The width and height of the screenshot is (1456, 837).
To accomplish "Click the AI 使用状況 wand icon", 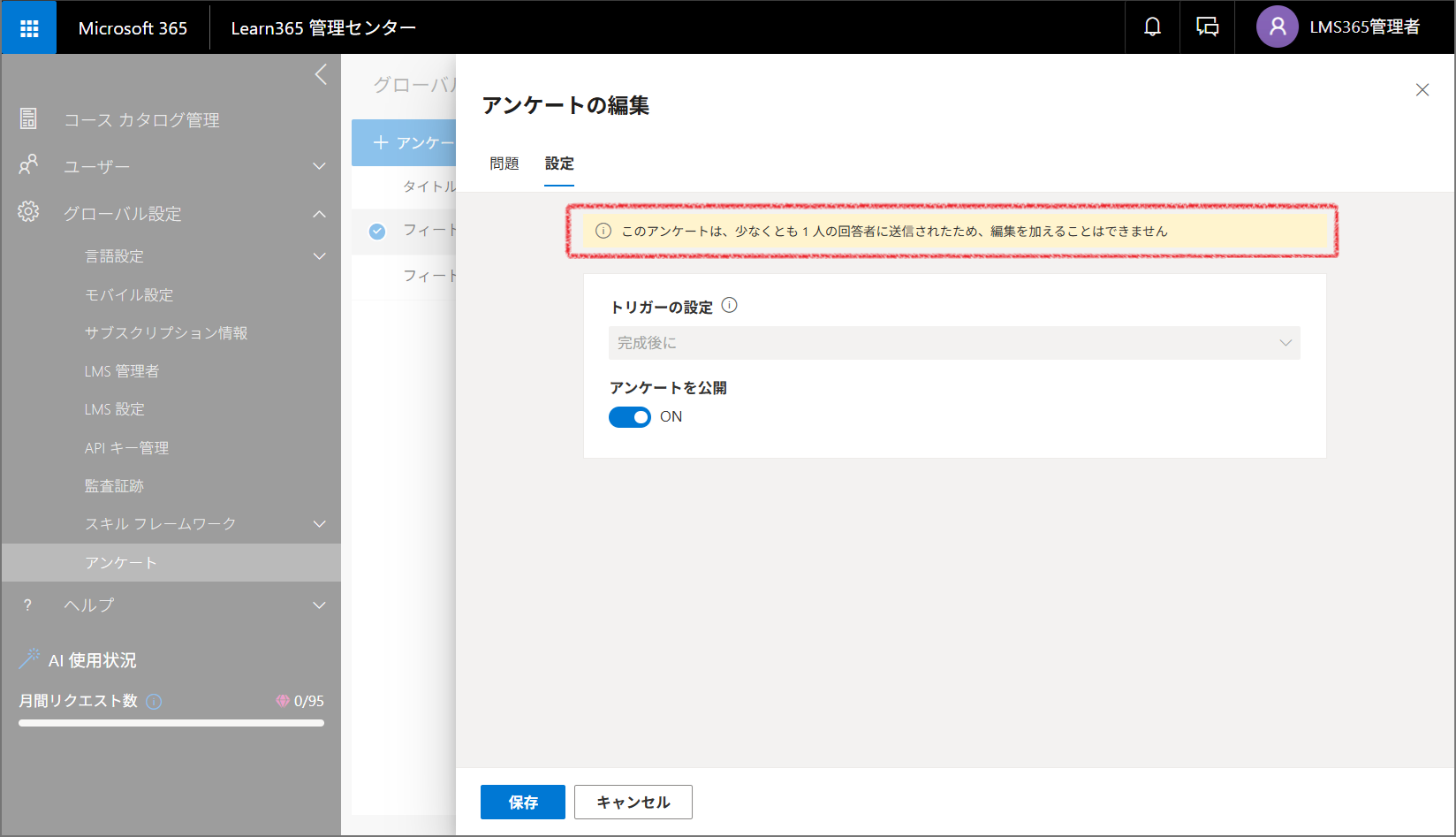I will tap(29, 658).
